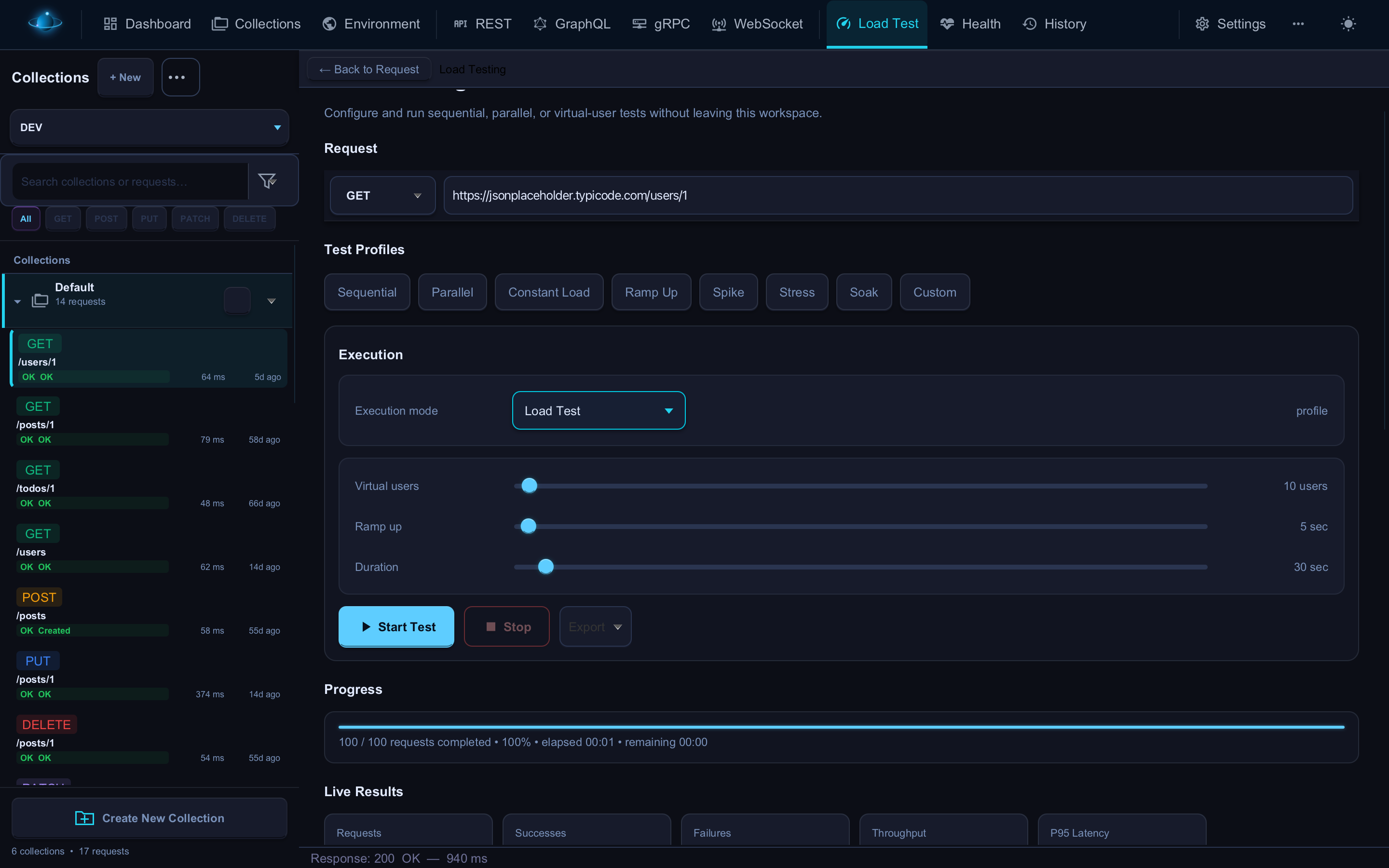The image size is (1389, 868).
Task: Select the Spike test profile
Action: (x=728, y=292)
